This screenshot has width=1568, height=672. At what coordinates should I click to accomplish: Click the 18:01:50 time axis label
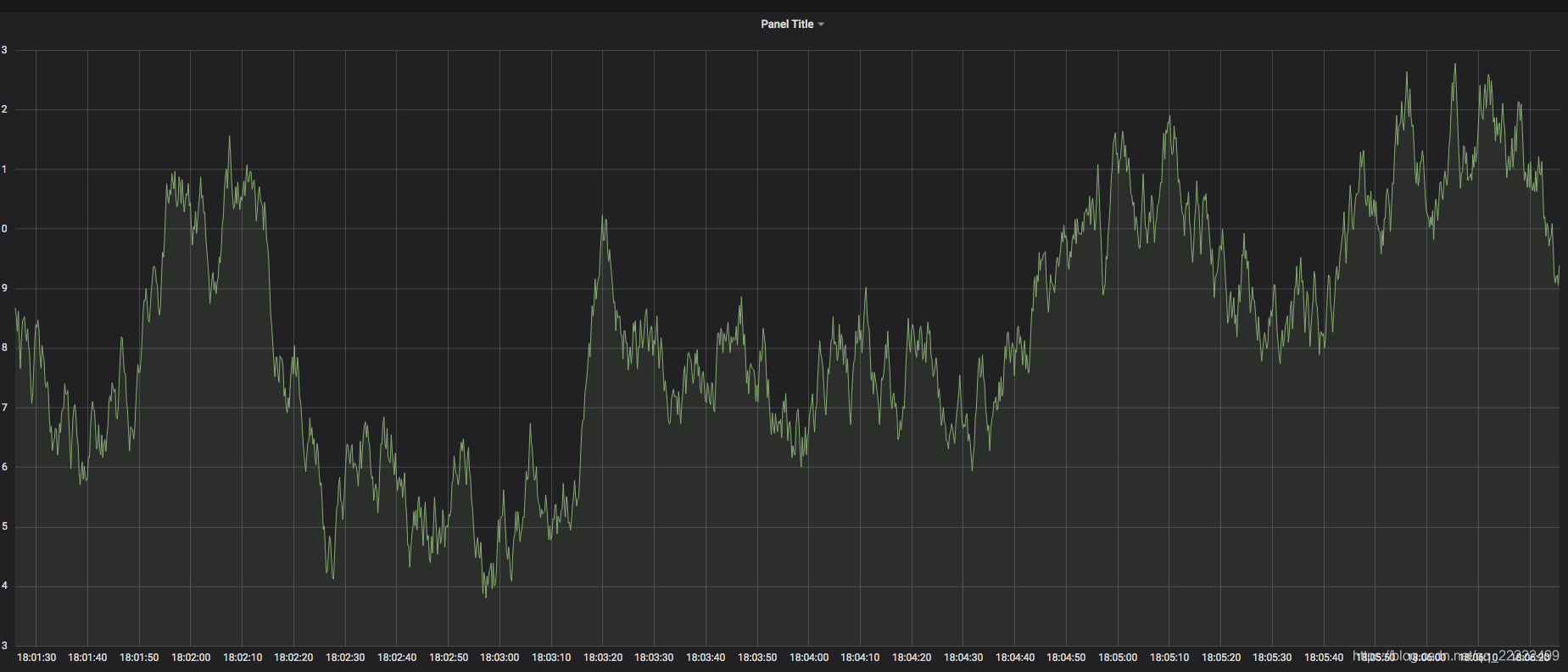139,658
